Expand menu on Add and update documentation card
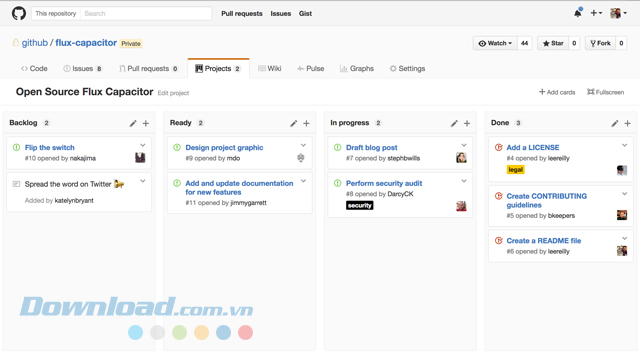Screen dimensions: 640x362 [x=303, y=181]
